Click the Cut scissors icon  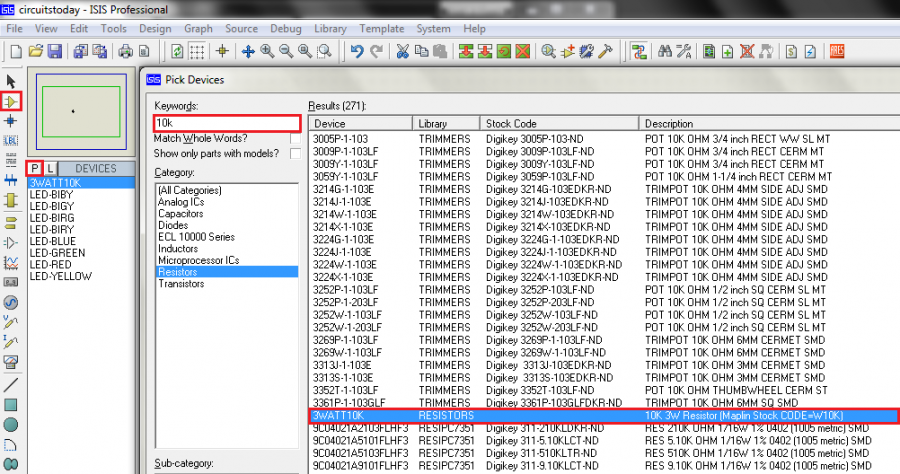tap(402, 51)
